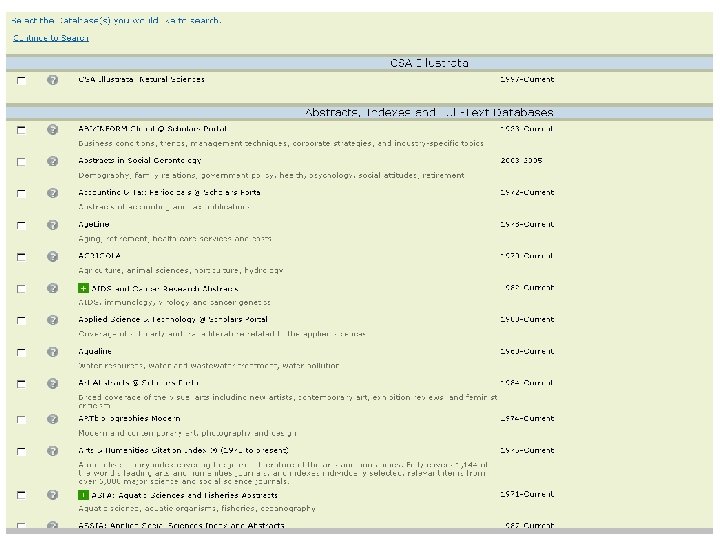Viewport: 720px width, 540px height.
Task: Click AgeLine description about aging and retirement
Action: pos(175,239)
